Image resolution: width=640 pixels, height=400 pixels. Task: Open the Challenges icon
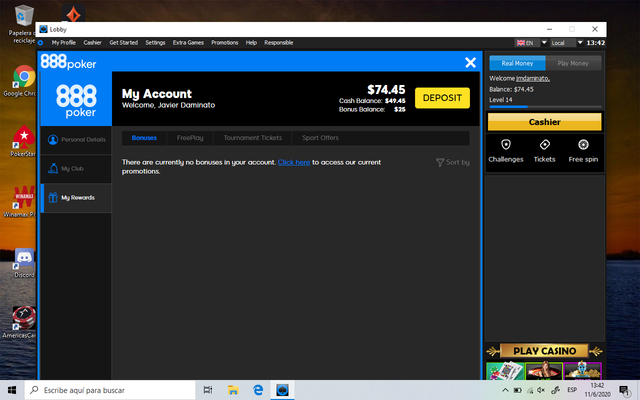(x=506, y=151)
